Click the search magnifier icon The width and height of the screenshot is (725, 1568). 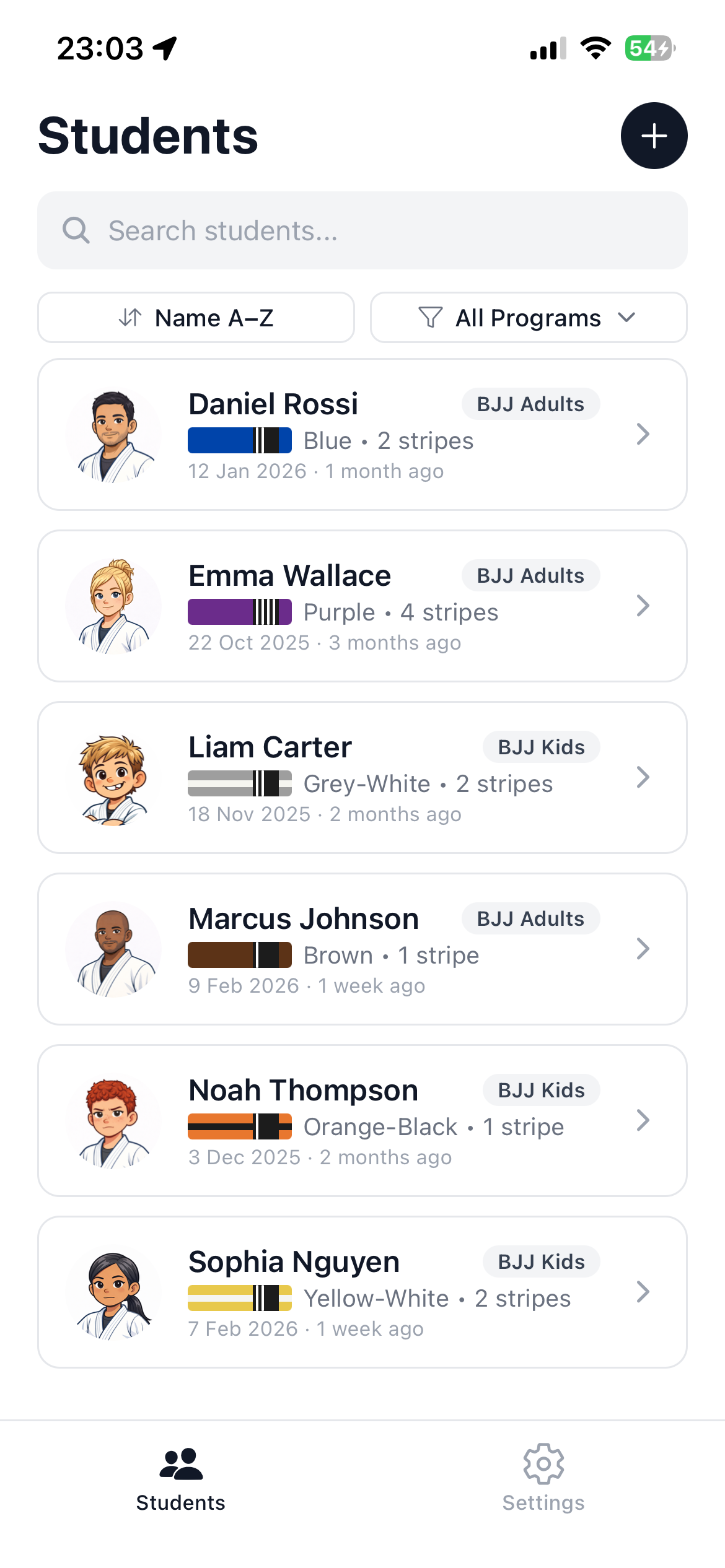(76, 230)
